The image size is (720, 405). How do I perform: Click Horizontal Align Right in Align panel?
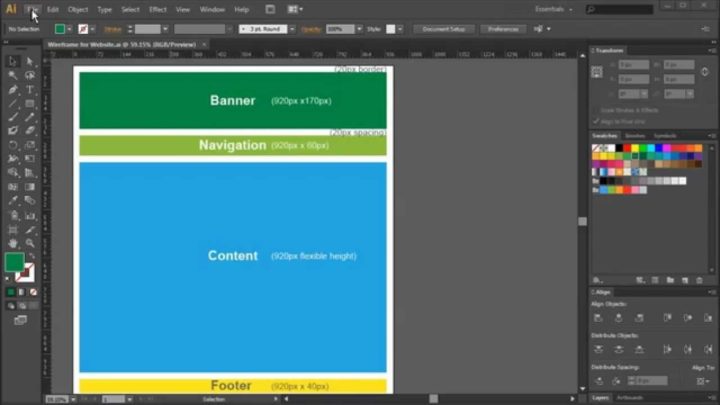pos(639,318)
